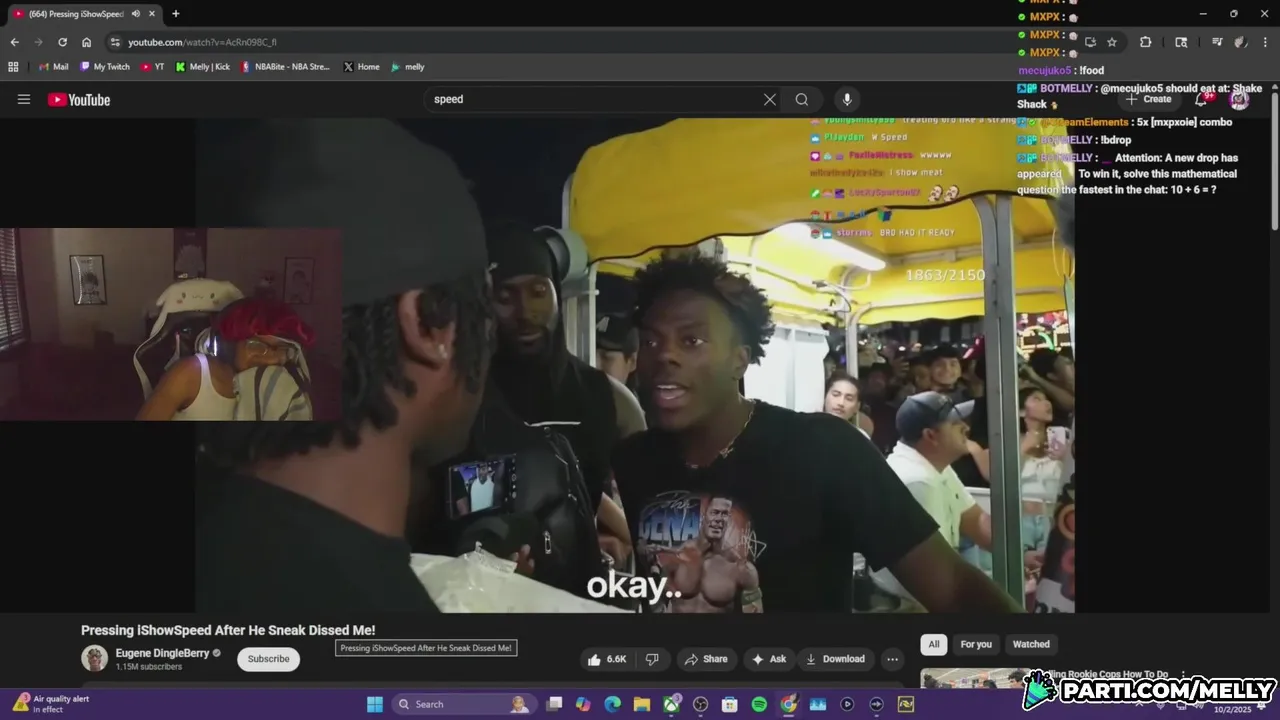Open YouTube notifications bell

point(1201,99)
